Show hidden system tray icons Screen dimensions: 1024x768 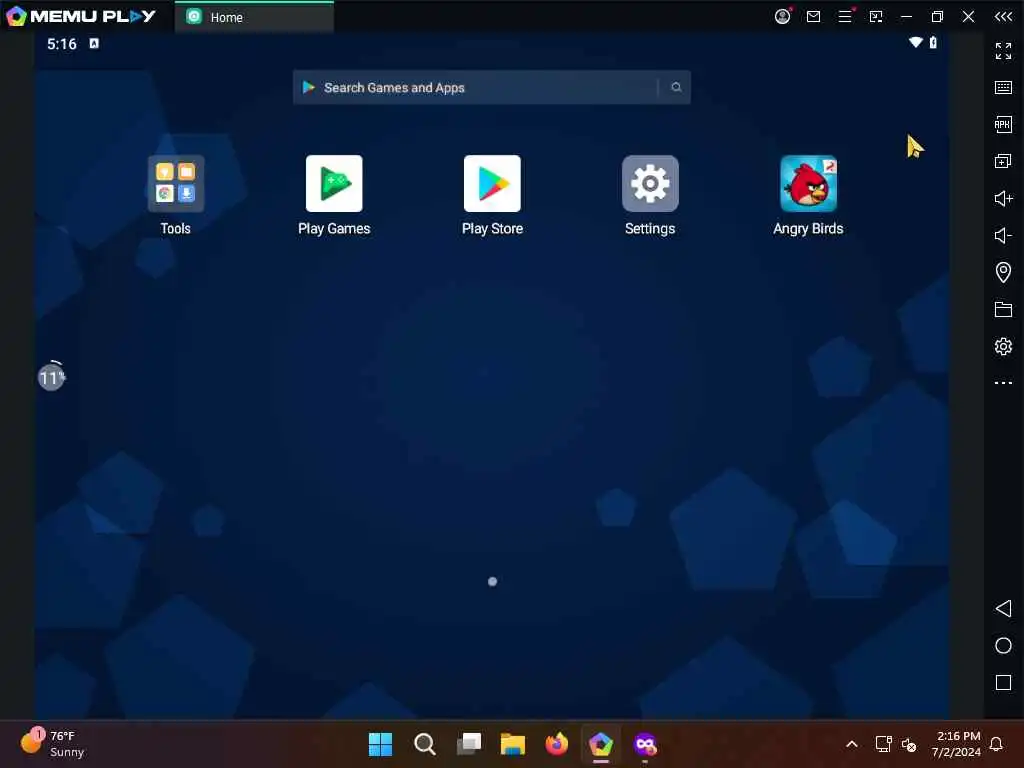[852, 744]
